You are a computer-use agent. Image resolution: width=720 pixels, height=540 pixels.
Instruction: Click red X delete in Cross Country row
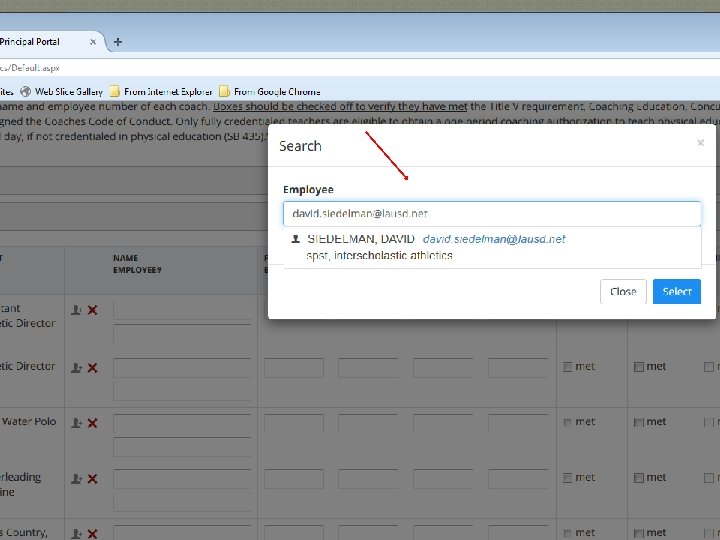tap(92, 534)
